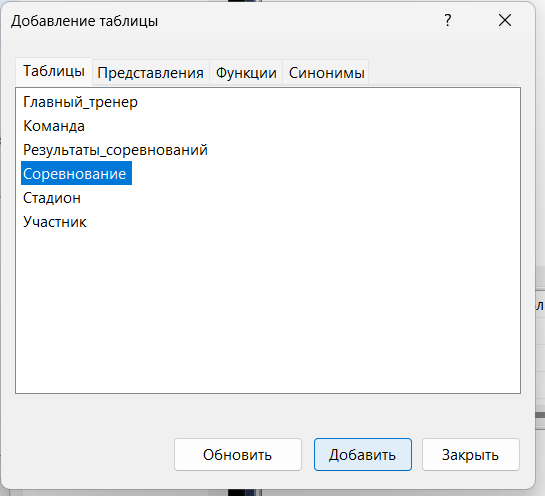Viewport: 545px width, 496px height.
Task: Select the Команда table entry
Action: point(54,126)
